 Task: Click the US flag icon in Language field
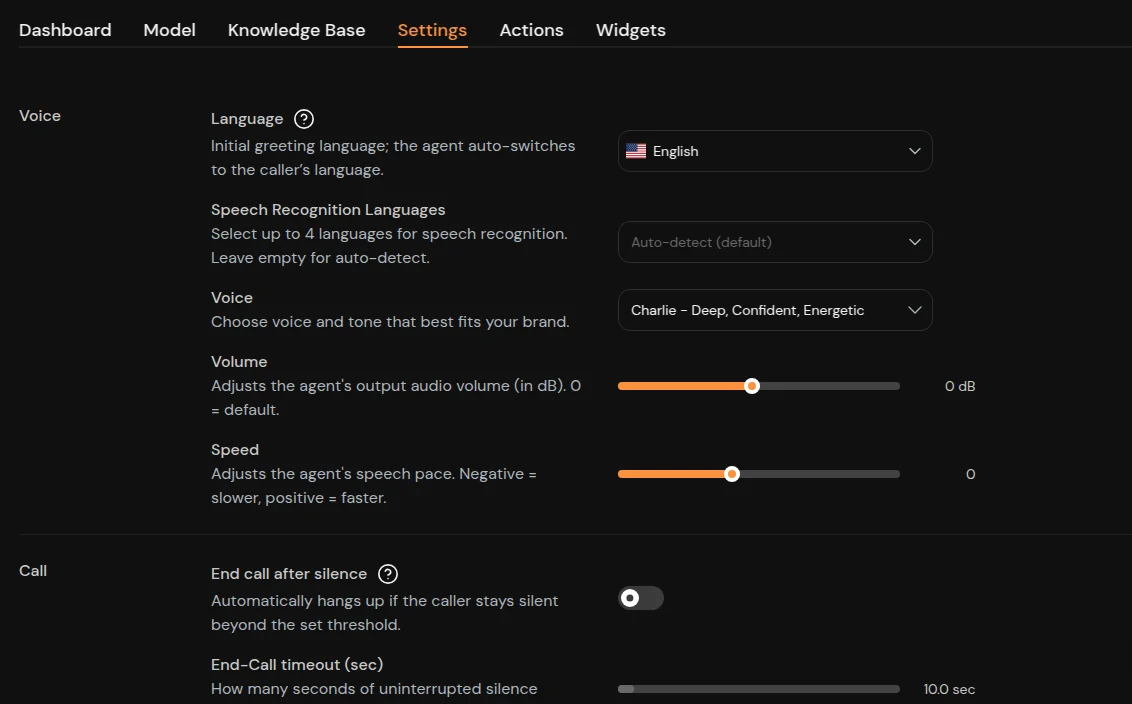click(x=636, y=151)
